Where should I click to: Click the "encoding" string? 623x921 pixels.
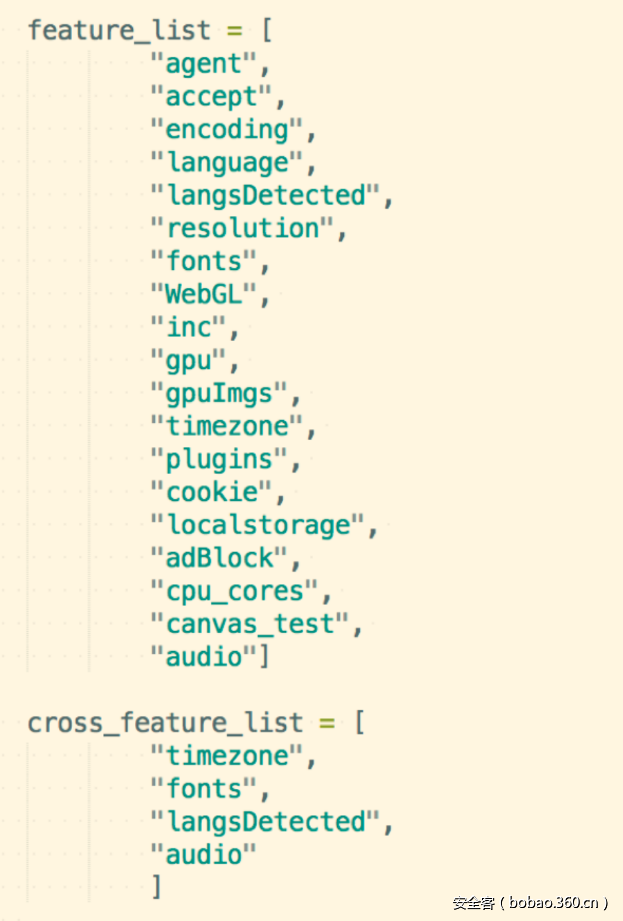[226, 129]
